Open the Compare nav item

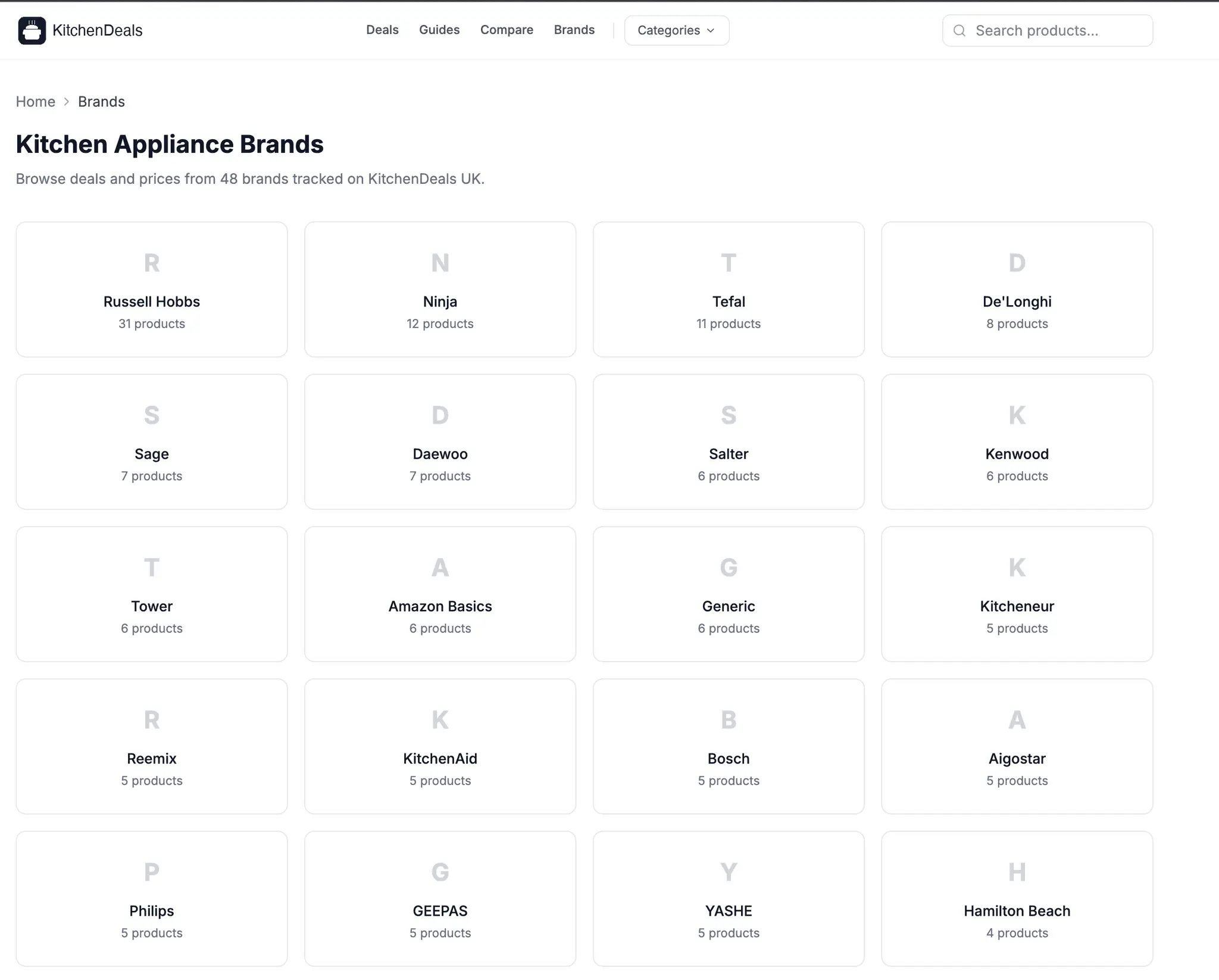click(507, 30)
